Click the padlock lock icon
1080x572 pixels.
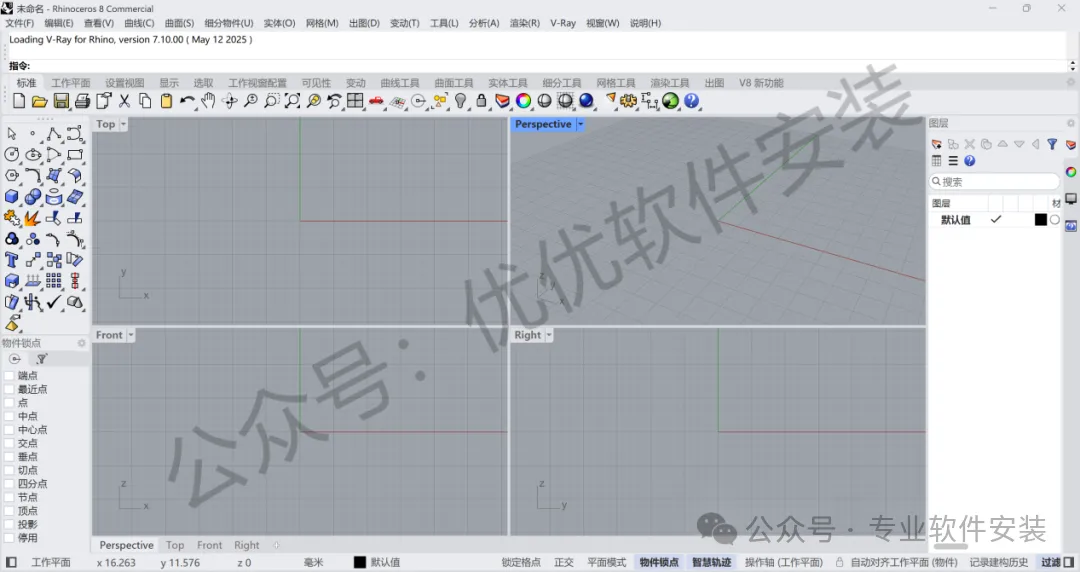tap(481, 101)
